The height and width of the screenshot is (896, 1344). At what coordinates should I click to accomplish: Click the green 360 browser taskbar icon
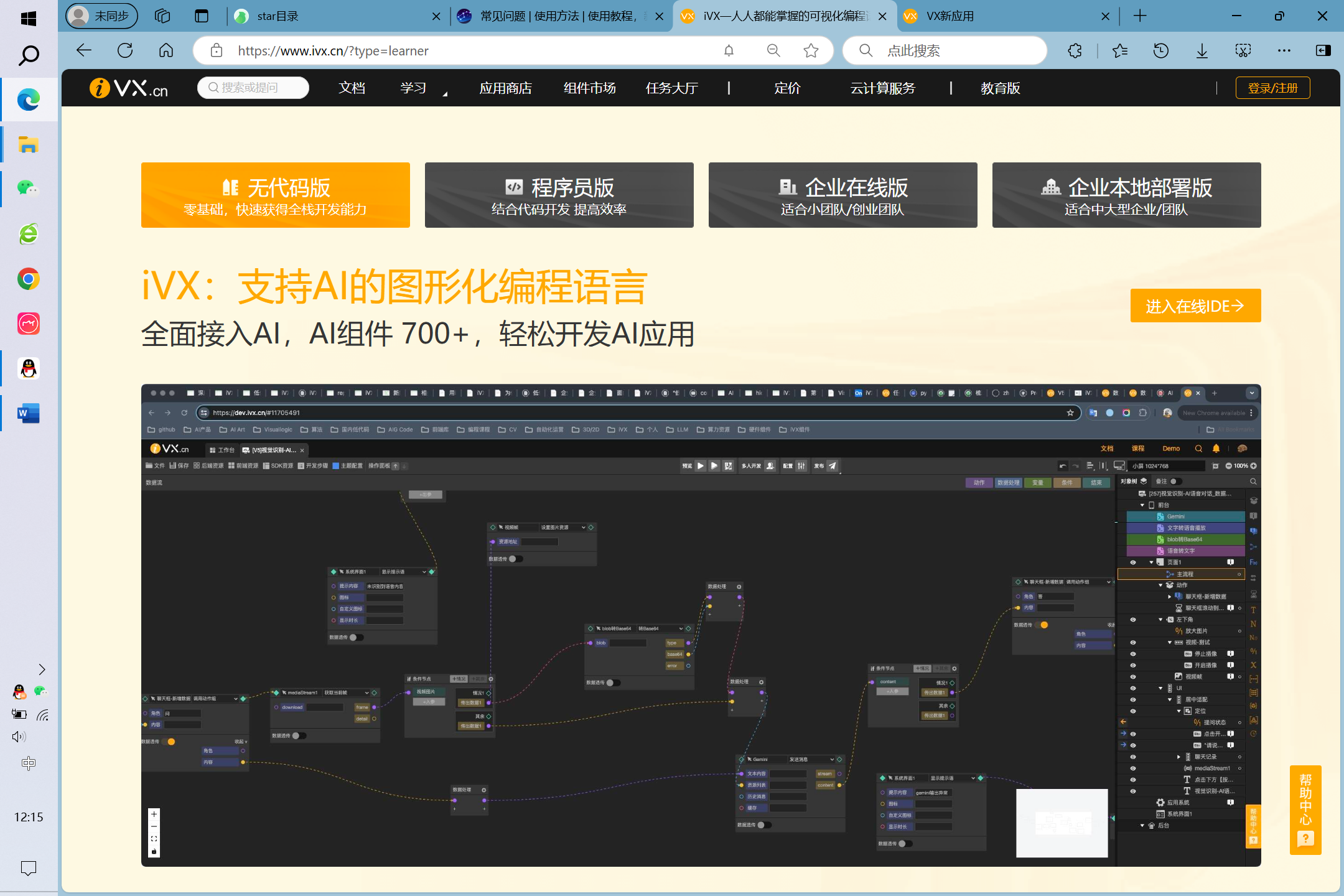point(29,234)
